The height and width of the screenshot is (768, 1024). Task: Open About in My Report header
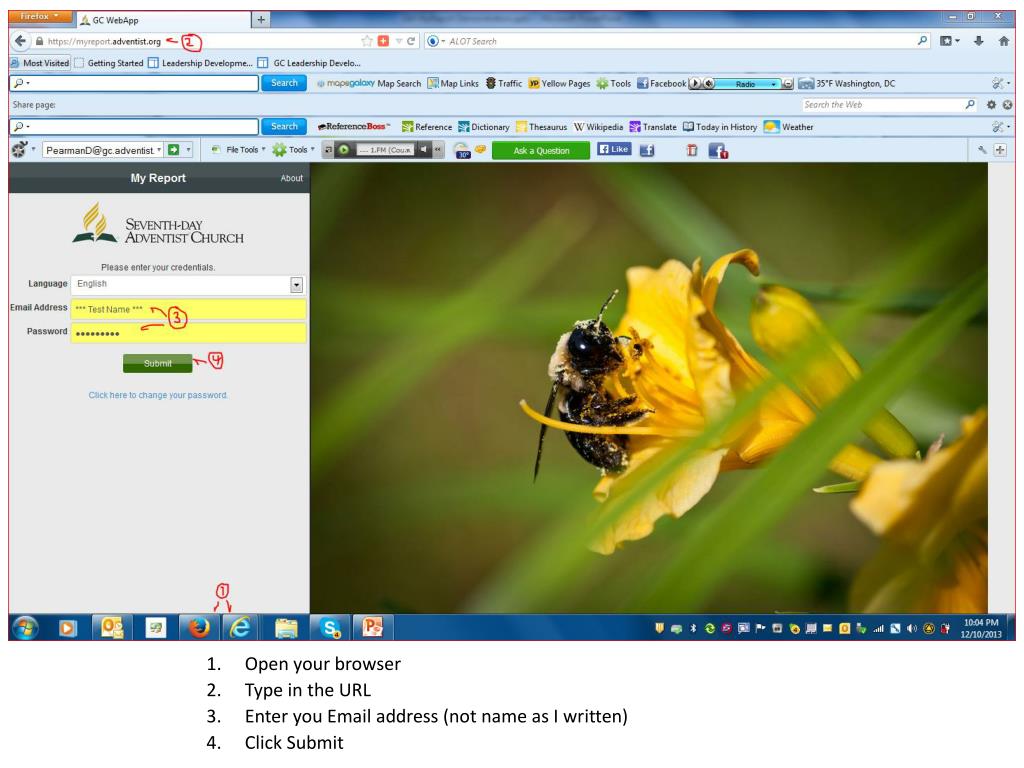[x=291, y=178]
